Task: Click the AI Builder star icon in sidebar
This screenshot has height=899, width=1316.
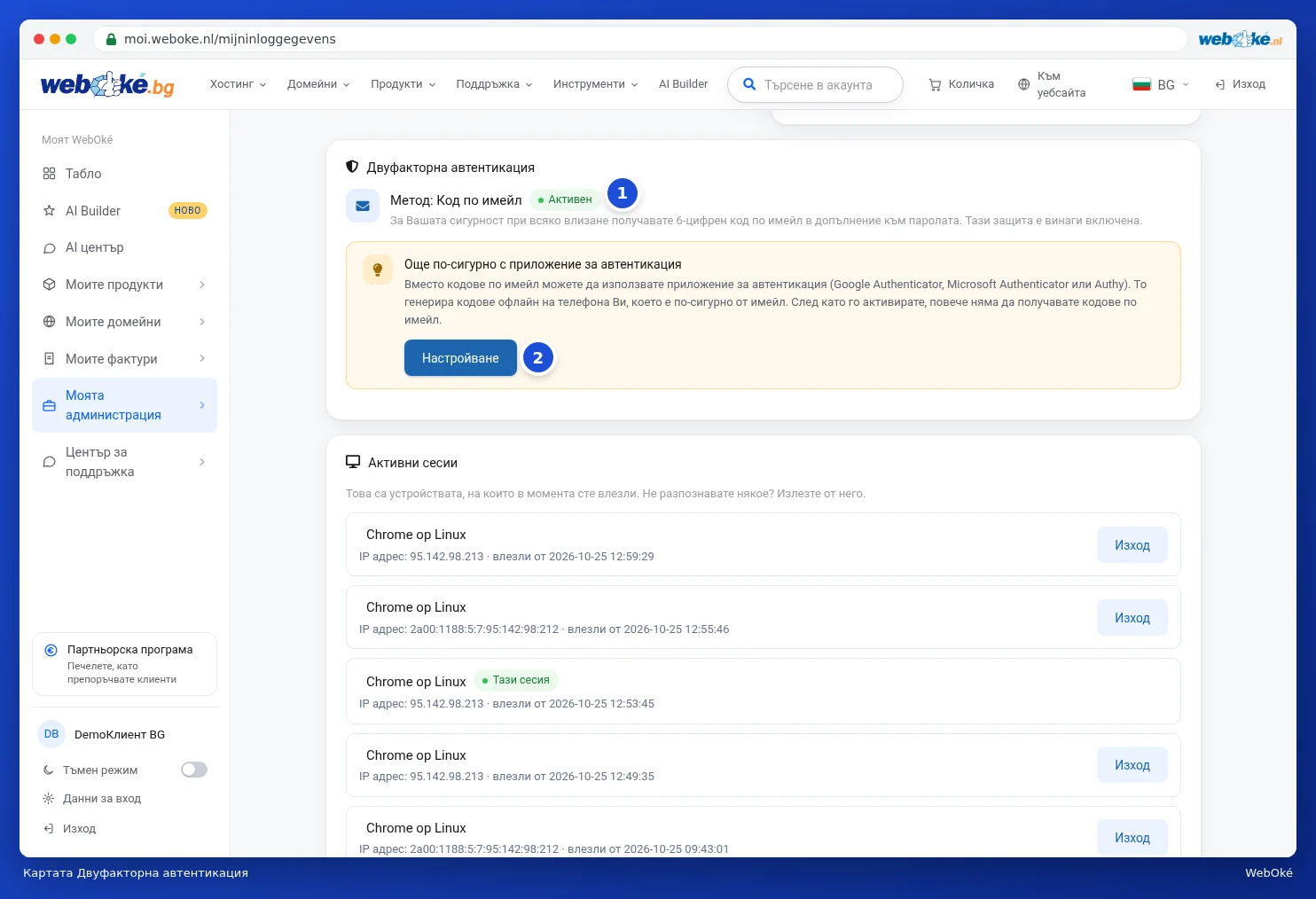Action: click(49, 211)
